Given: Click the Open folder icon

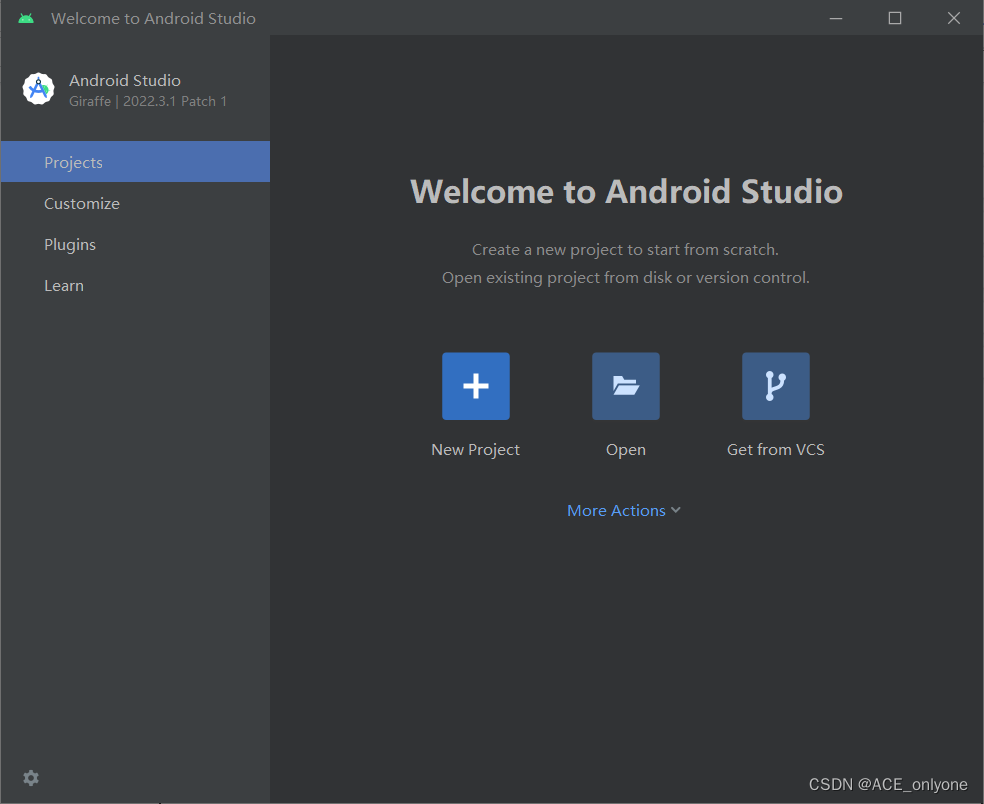Looking at the screenshot, I should (626, 386).
